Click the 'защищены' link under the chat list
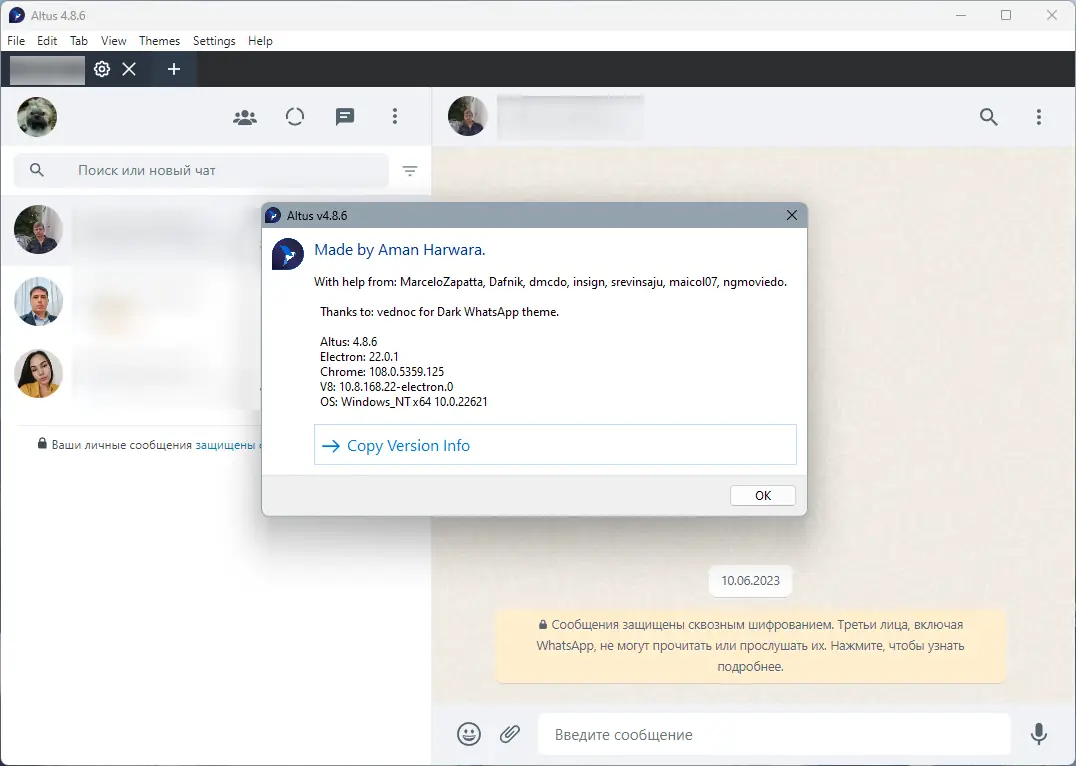Screen dimensions: 1076x766 click(x=225, y=445)
